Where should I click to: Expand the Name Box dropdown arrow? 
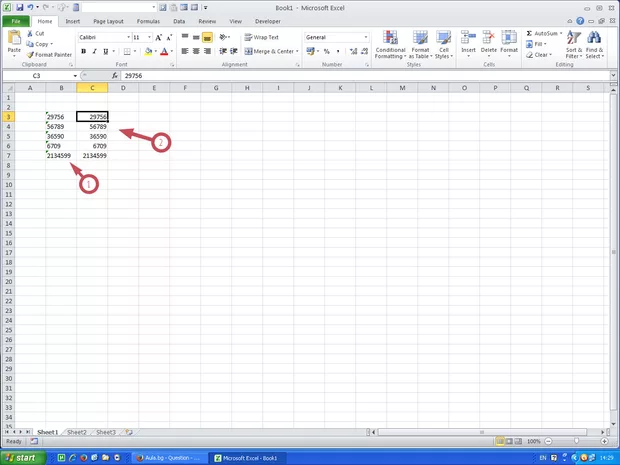(x=75, y=76)
